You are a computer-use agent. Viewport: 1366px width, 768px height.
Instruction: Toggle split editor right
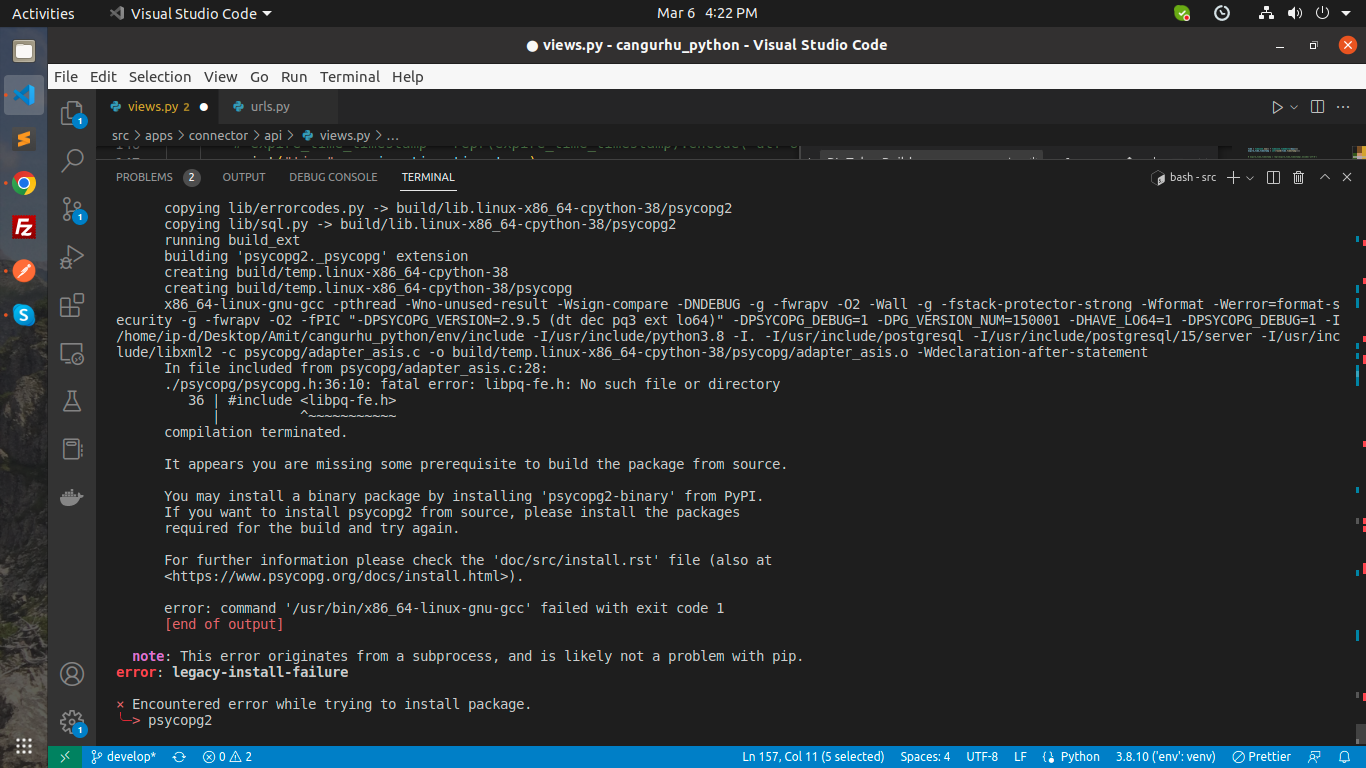[1317, 107]
